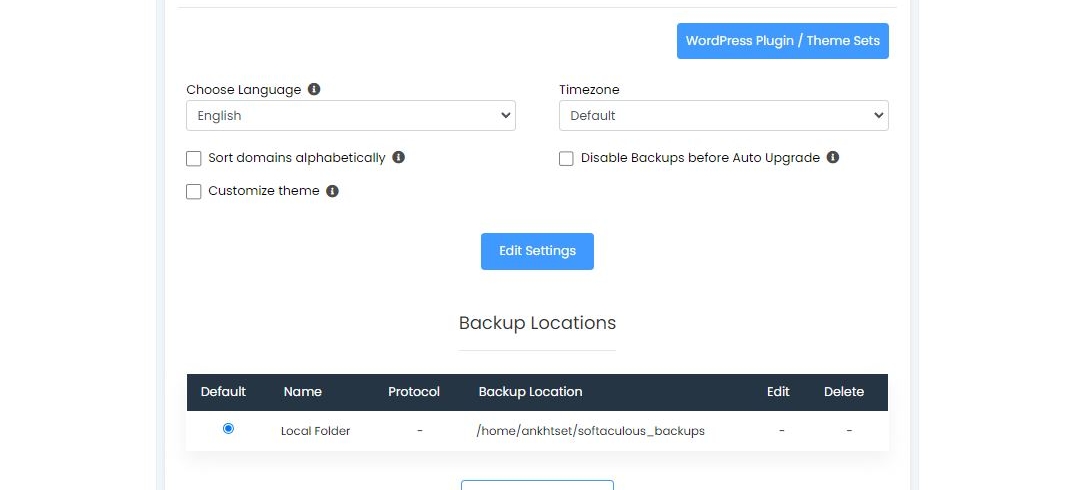Click the Backup Location column header
This screenshot has height=490, width=1073.
(x=530, y=392)
